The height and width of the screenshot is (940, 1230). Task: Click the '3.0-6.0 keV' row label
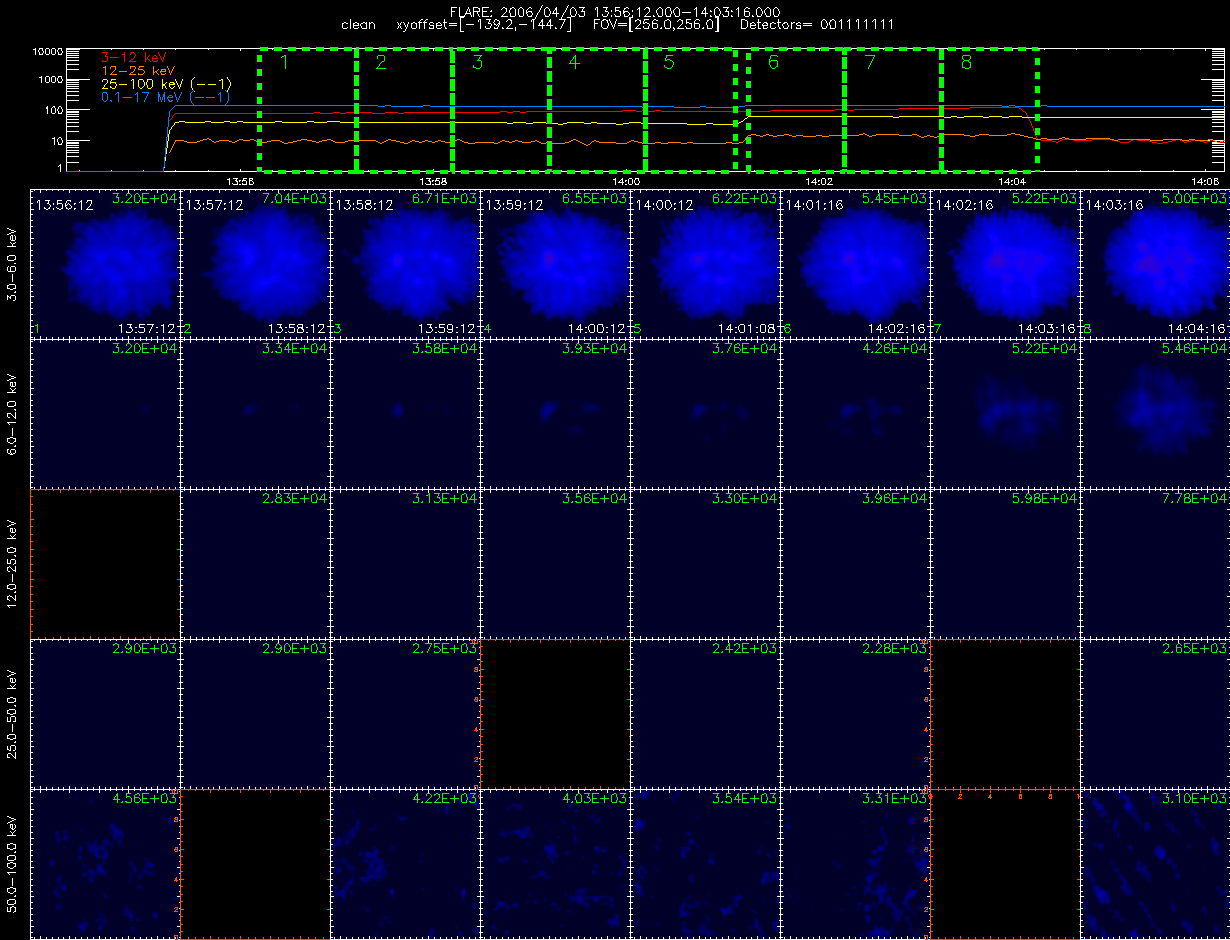click(x=13, y=263)
